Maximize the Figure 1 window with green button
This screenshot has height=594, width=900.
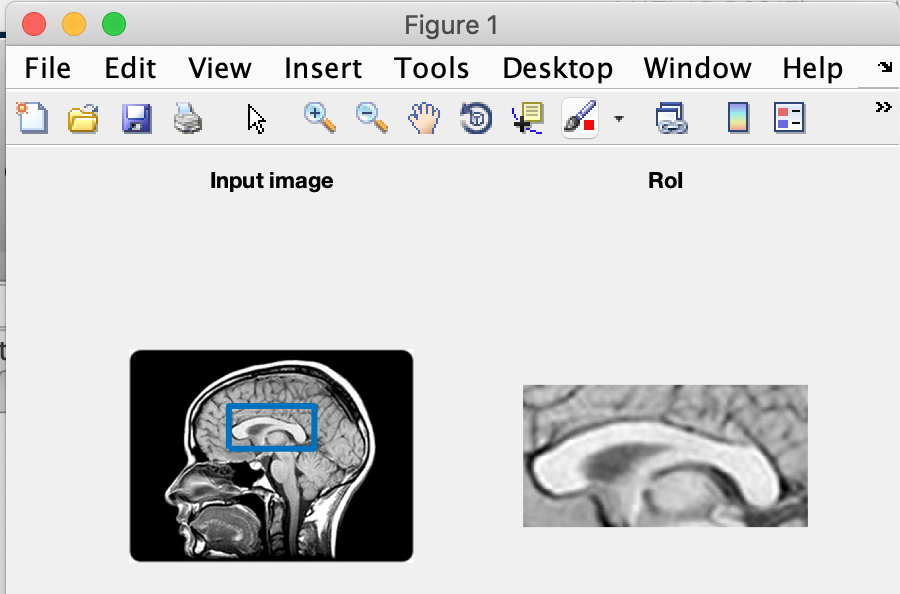click(x=114, y=24)
